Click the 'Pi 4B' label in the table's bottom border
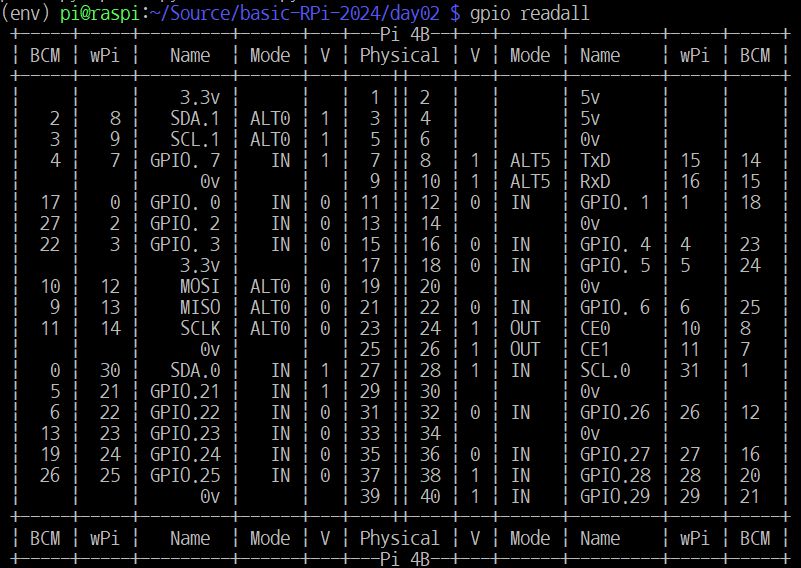 [x=405, y=559]
